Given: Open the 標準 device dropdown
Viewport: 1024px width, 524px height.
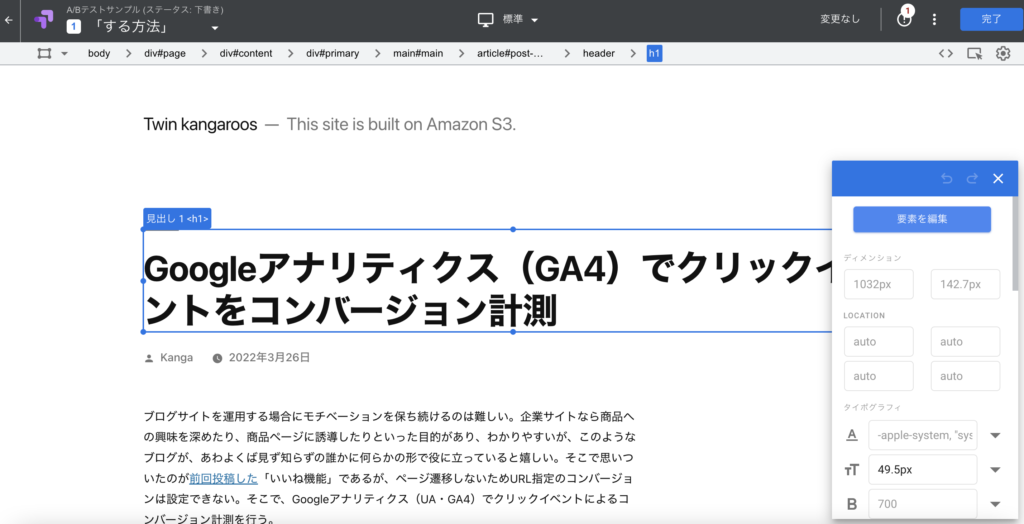Looking at the screenshot, I should [x=520, y=20].
